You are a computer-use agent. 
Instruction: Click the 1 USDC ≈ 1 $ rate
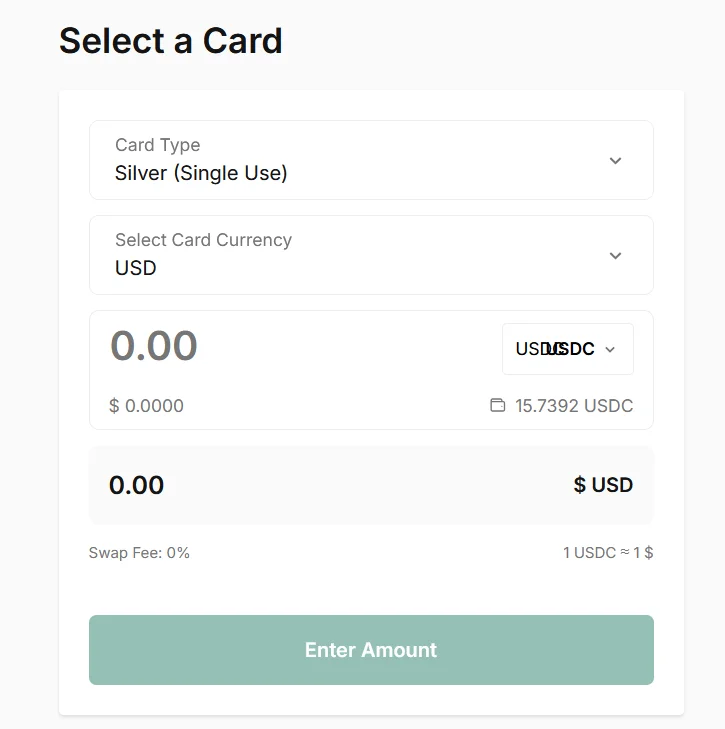(x=608, y=552)
